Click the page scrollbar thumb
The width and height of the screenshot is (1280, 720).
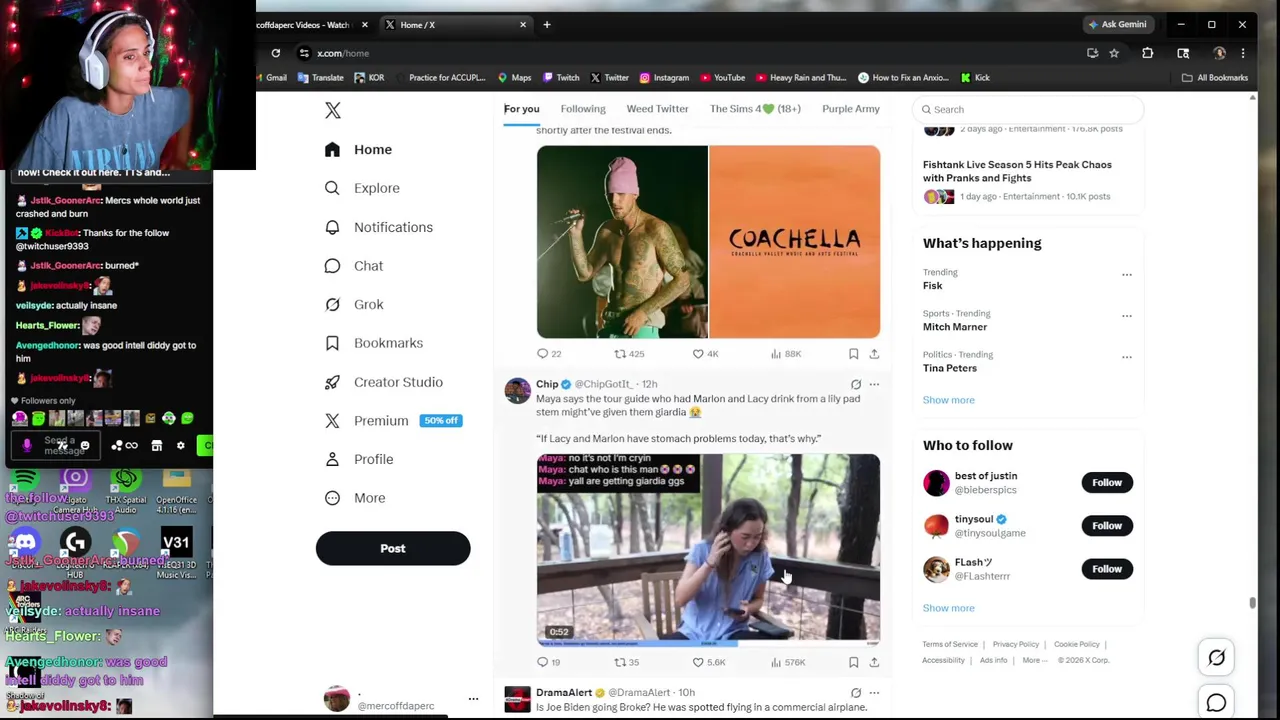pos(1252,602)
